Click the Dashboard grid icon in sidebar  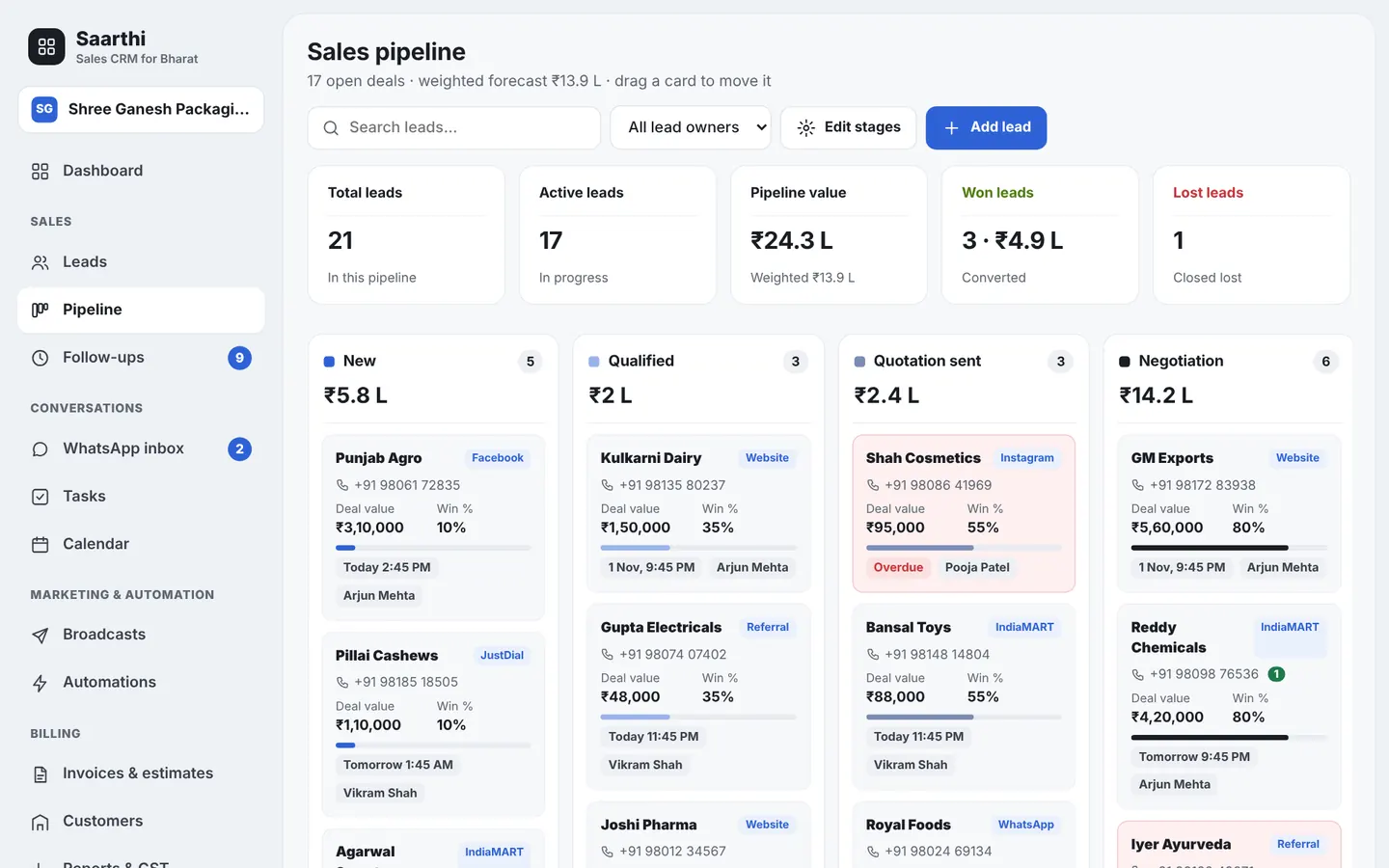tap(40, 172)
